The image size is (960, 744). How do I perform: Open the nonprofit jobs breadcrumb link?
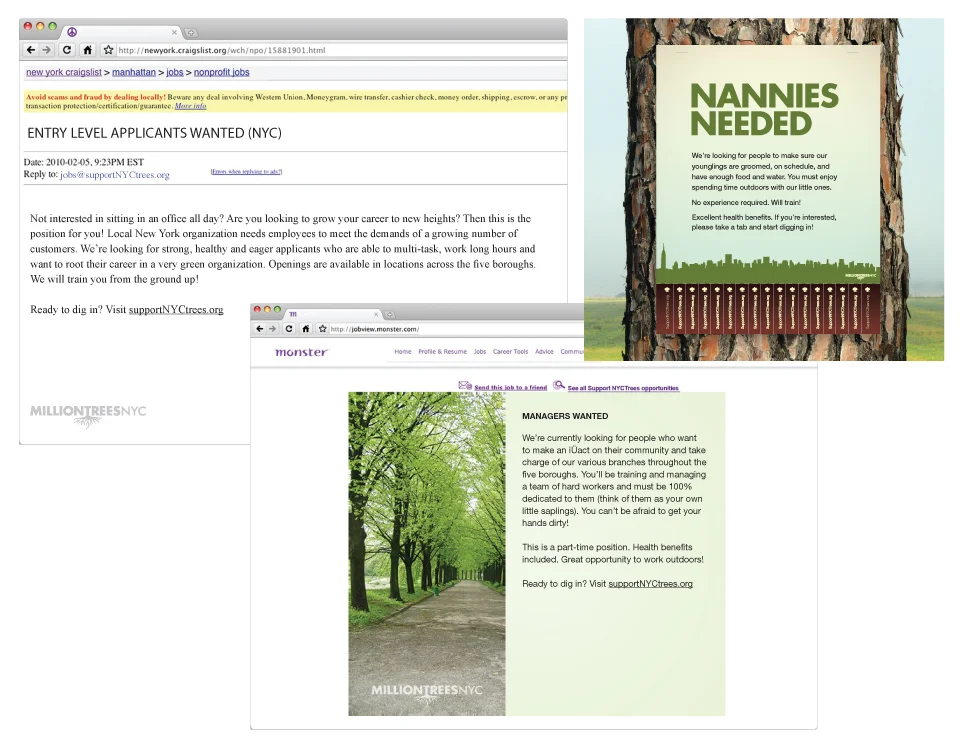[222, 72]
